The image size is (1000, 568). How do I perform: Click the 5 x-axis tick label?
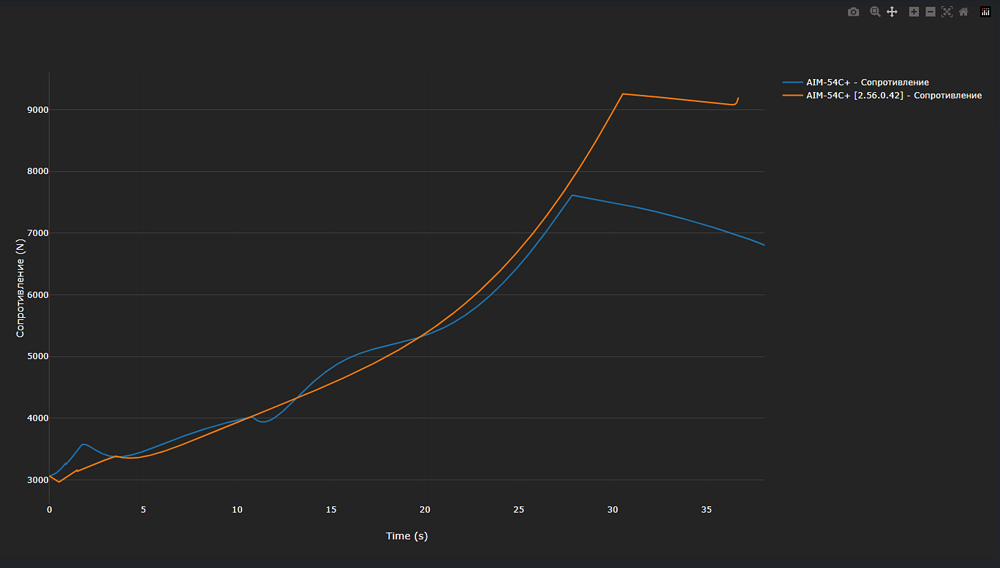(x=143, y=510)
